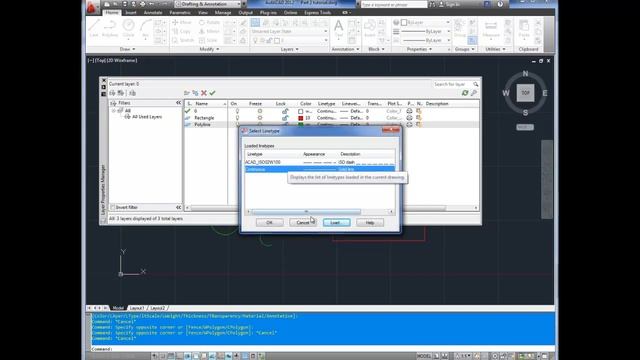Image resolution: width=640 pixels, height=360 pixels.
Task: Open the Drafting & Annotation workspace dropdown
Action: [x=208, y=4]
